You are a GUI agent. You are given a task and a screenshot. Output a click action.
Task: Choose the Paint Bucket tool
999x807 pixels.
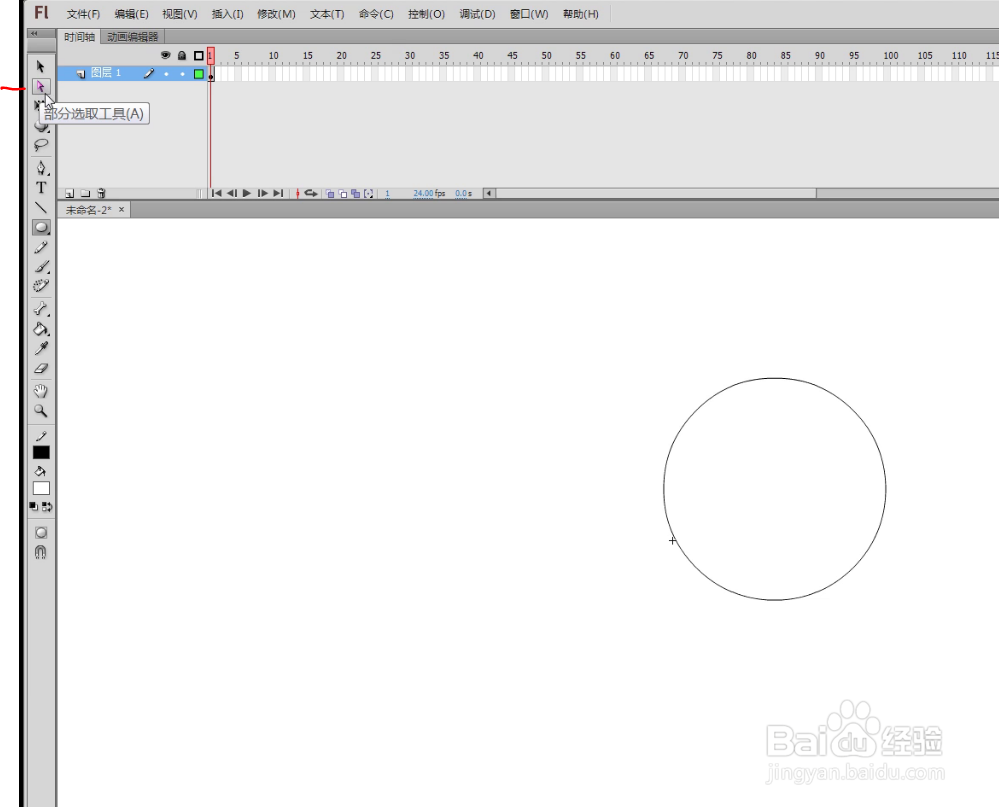(x=41, y=329)
